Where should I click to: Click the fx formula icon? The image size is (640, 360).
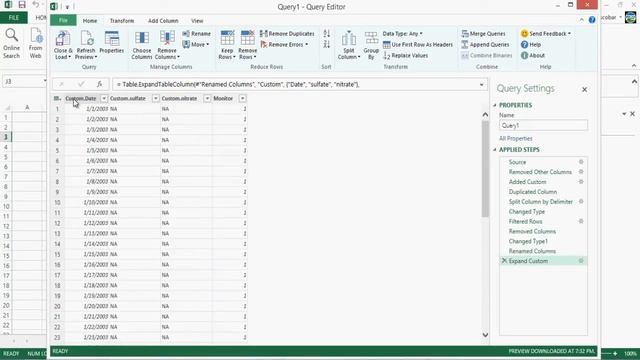coord(99,84)
